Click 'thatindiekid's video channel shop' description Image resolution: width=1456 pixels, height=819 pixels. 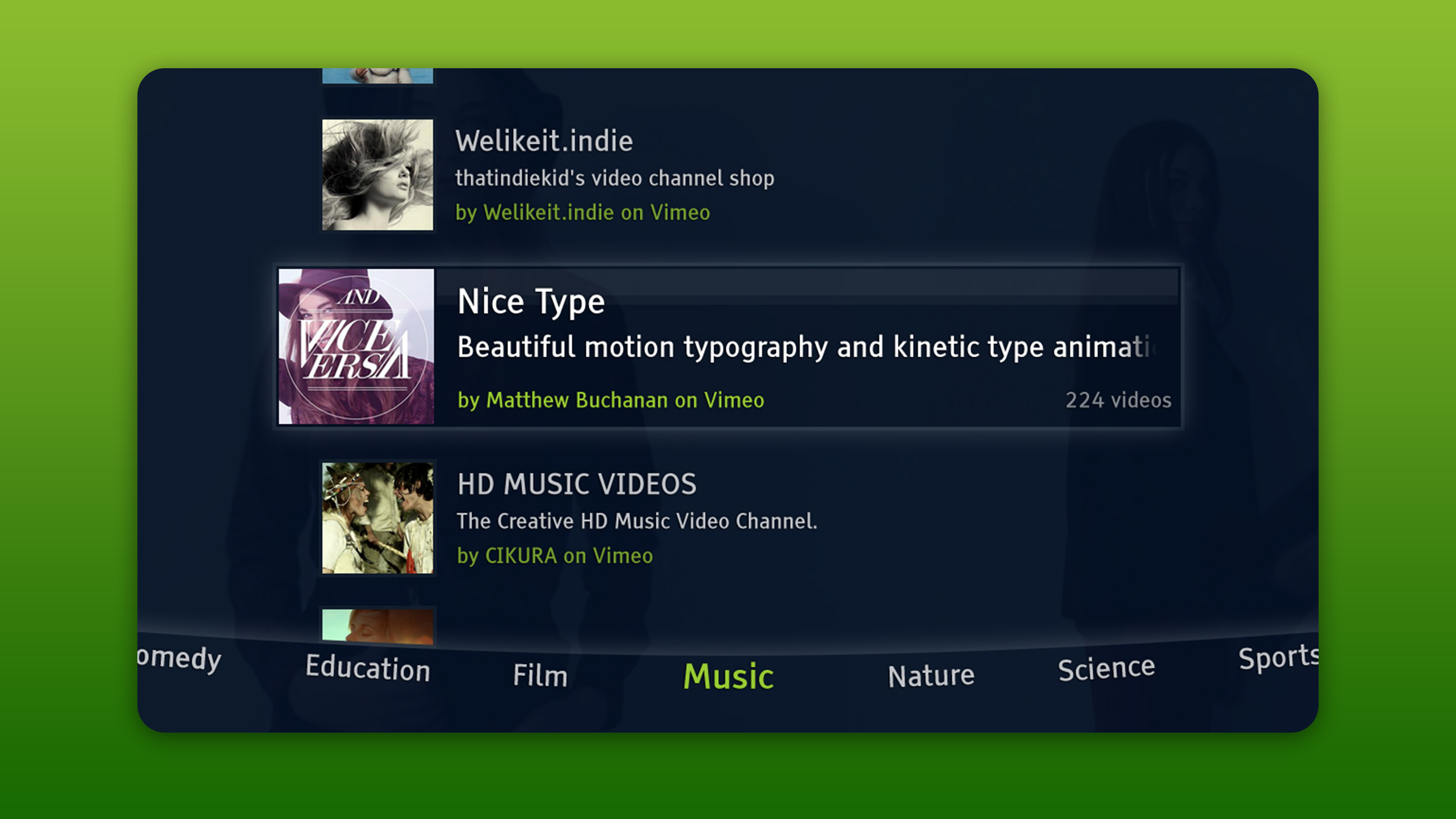click(614, 178)
